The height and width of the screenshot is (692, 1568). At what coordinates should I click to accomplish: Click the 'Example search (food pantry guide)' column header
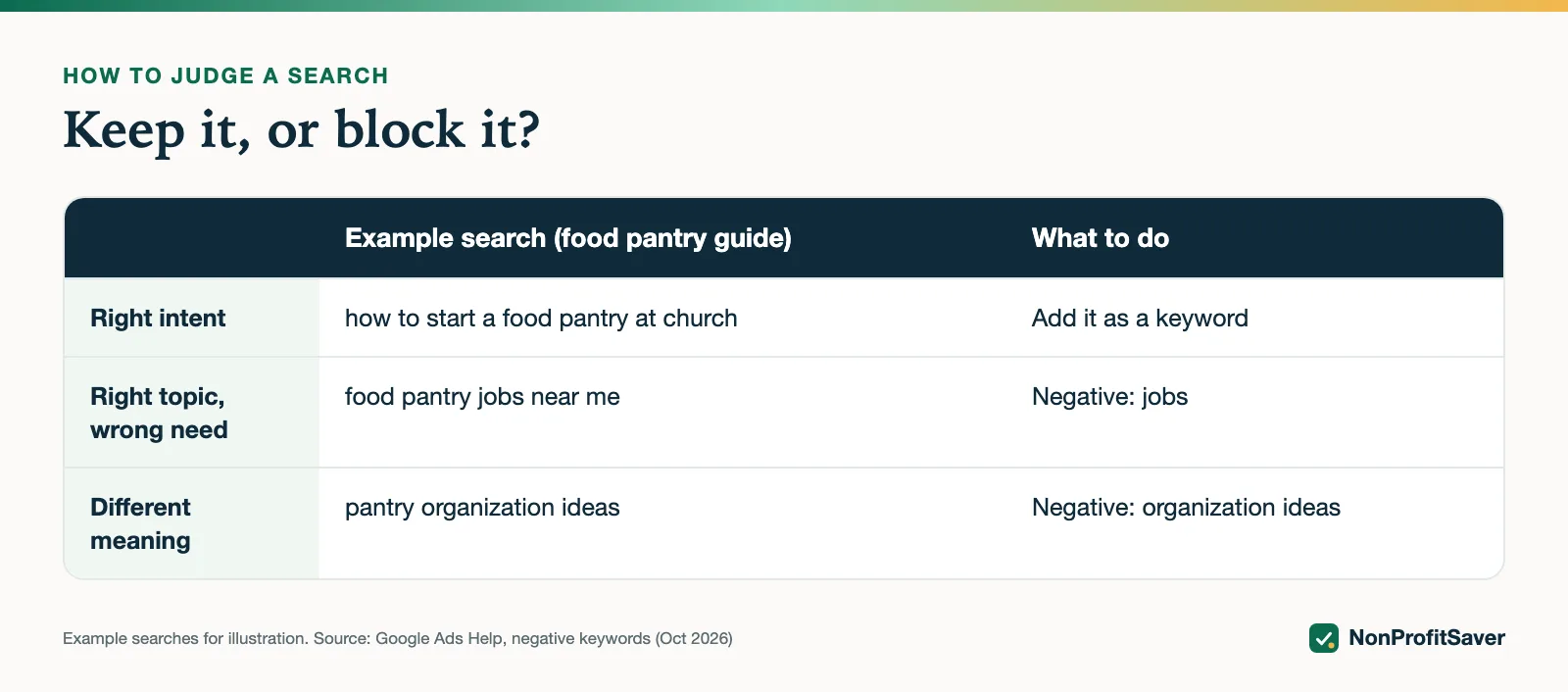click(568, 238)
